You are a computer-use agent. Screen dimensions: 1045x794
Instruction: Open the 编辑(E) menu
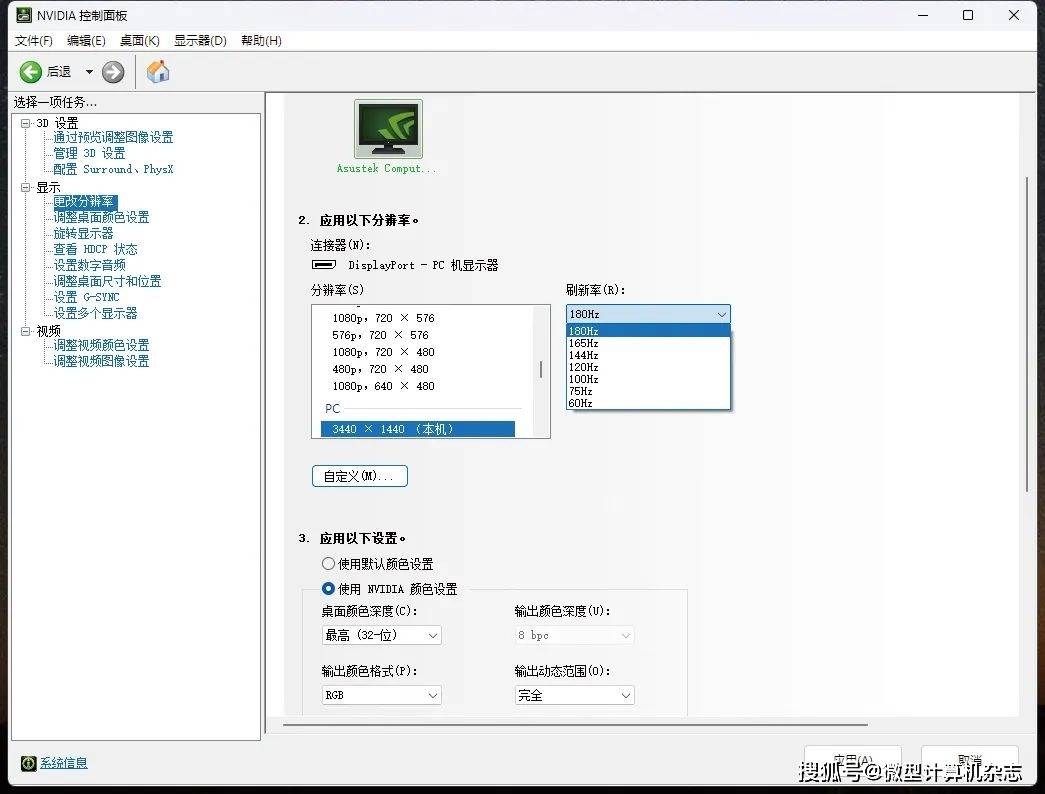tap(86, 40)
